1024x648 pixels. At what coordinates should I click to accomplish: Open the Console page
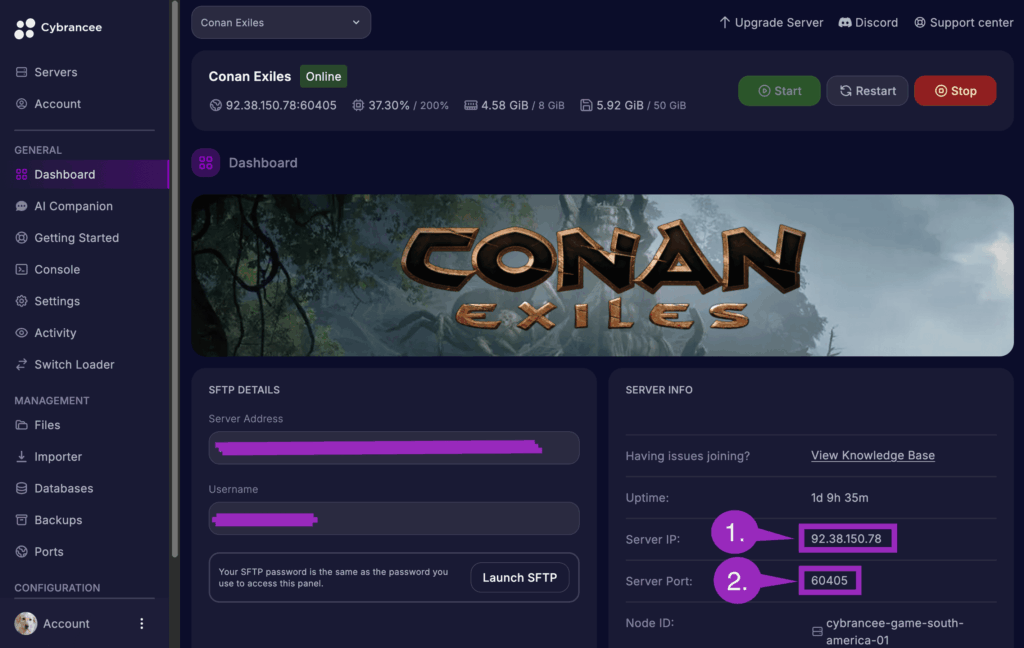point(57,269)
